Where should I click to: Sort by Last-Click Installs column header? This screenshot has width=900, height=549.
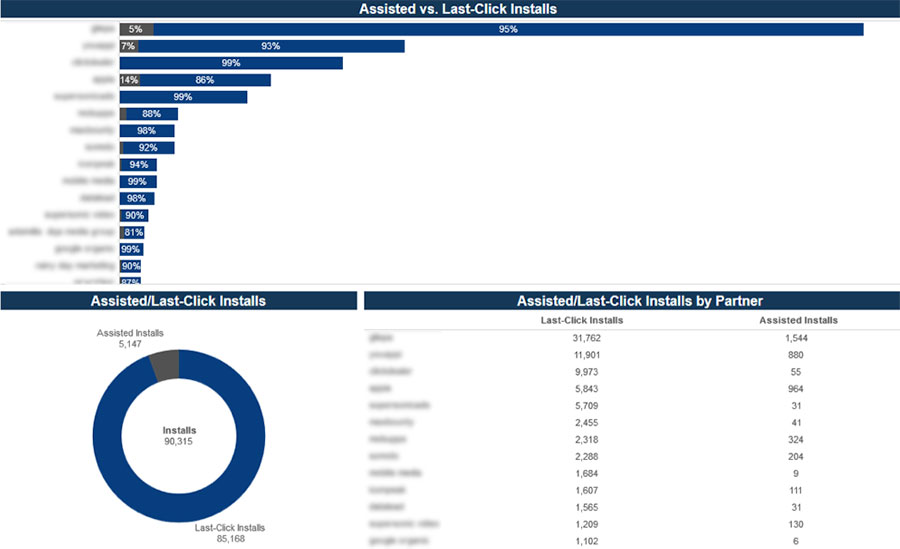pos(581,320)
